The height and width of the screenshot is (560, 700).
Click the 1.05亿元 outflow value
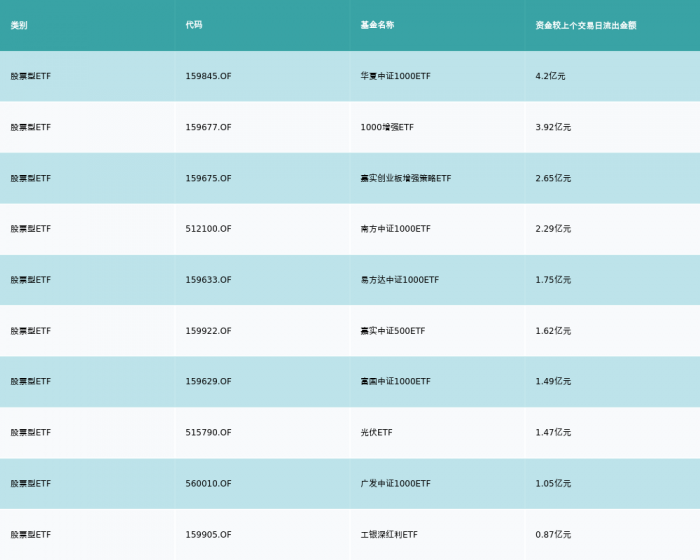coord(553,484)
